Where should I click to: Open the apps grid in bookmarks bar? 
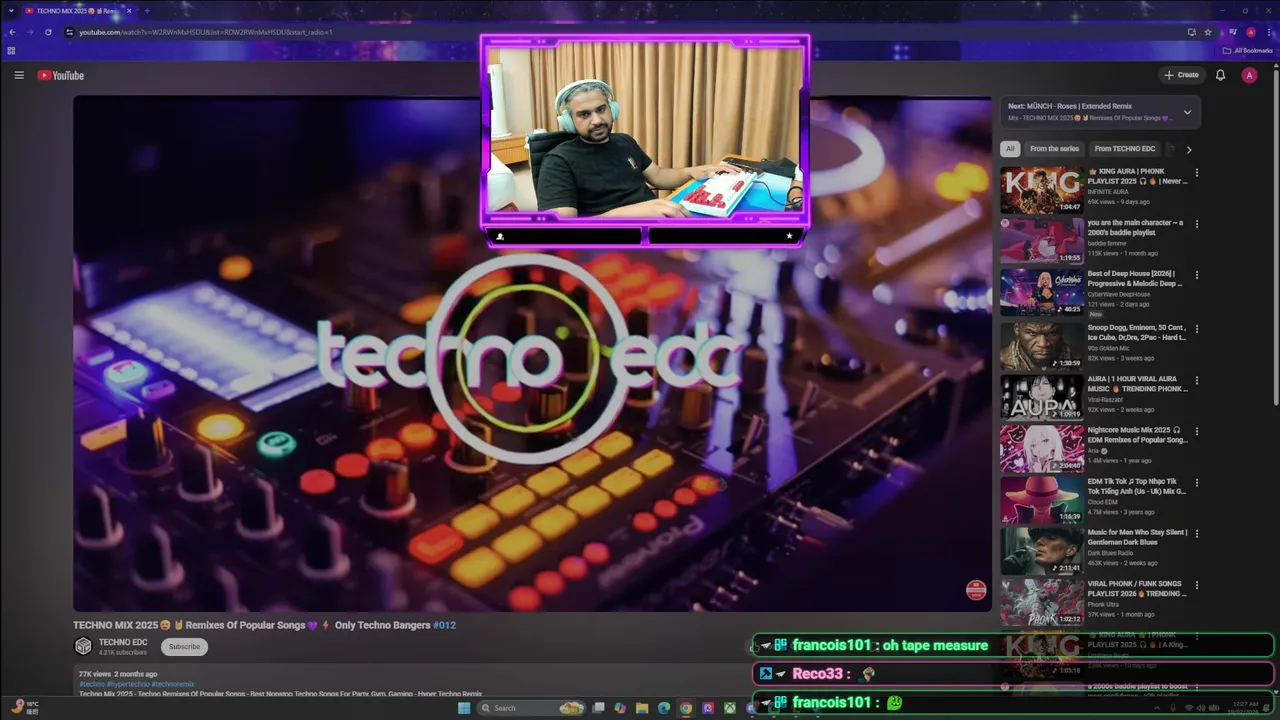click(x=11, y=50)
